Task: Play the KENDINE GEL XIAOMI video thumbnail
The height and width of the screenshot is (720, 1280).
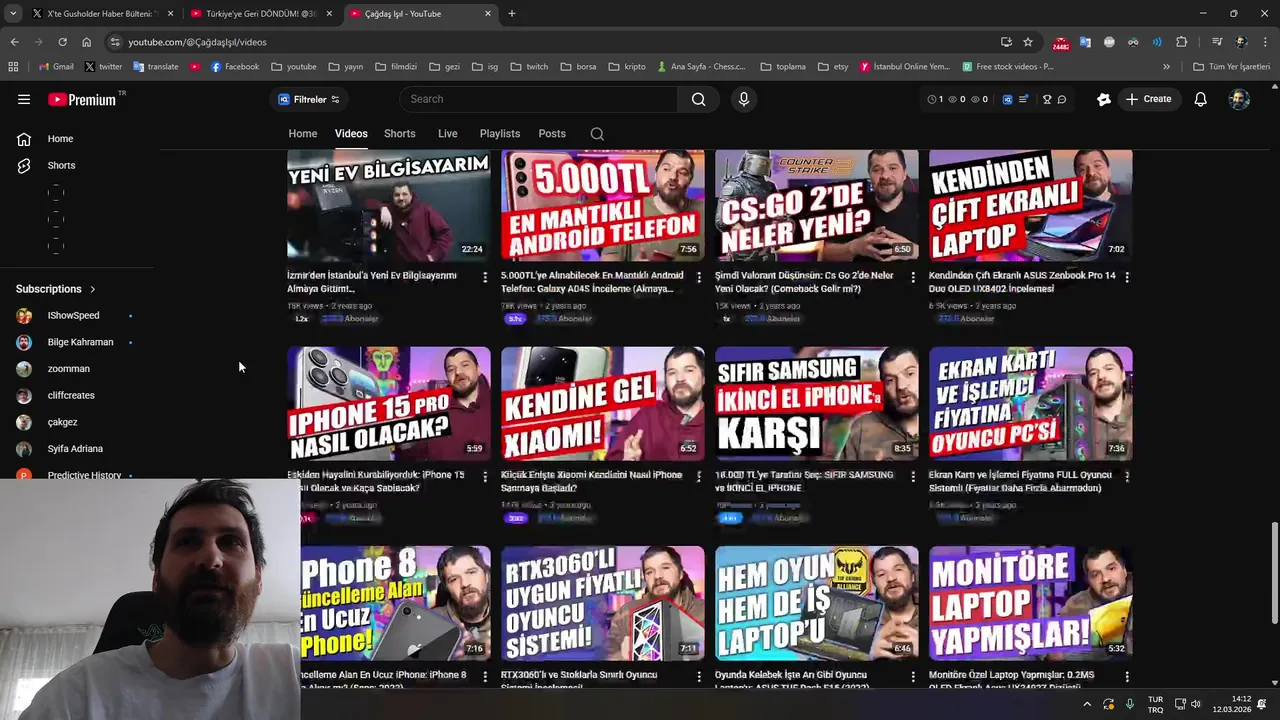Action: (603, 404)
